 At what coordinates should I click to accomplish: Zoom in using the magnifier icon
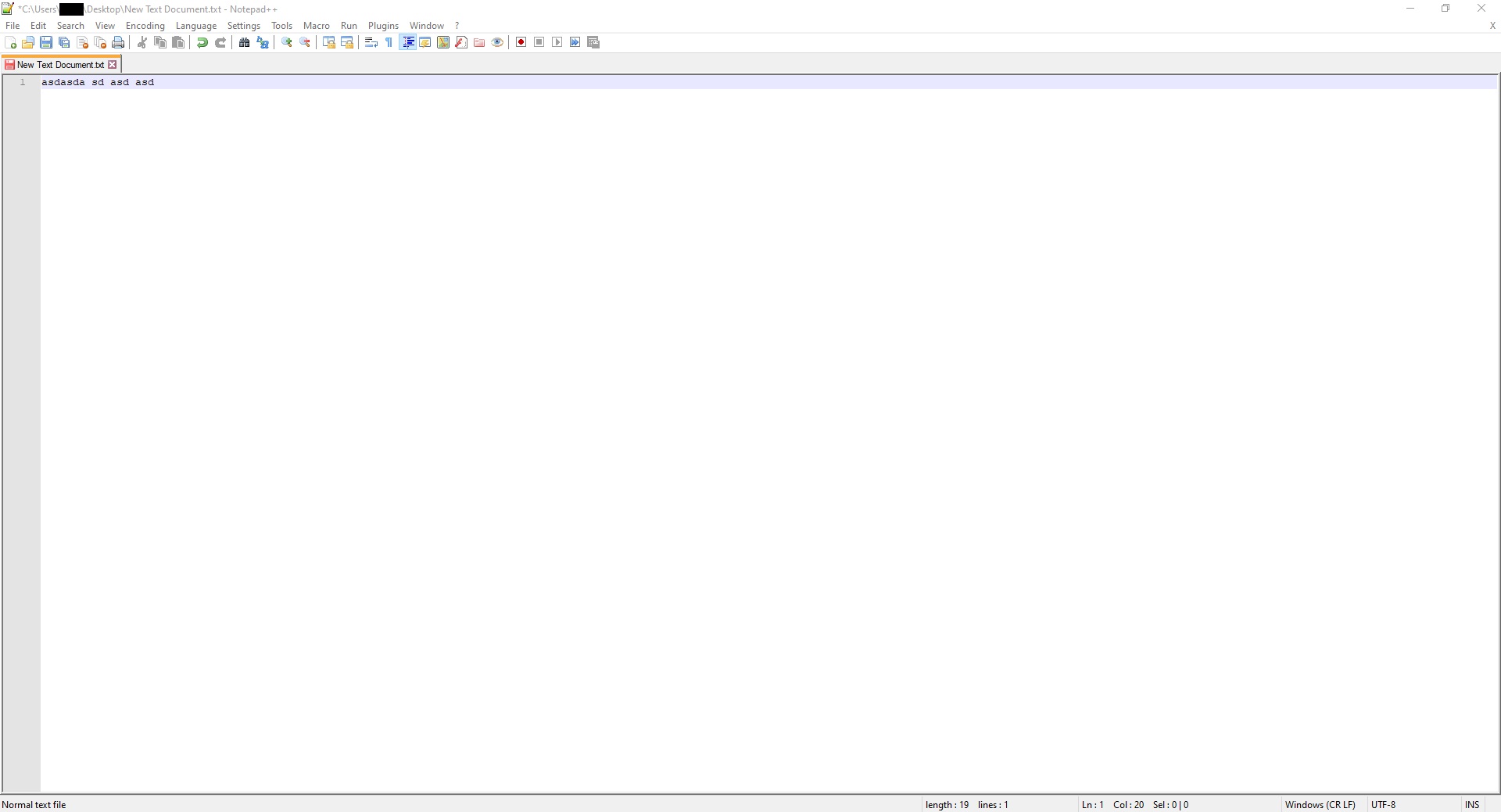(x=286, y=42)
